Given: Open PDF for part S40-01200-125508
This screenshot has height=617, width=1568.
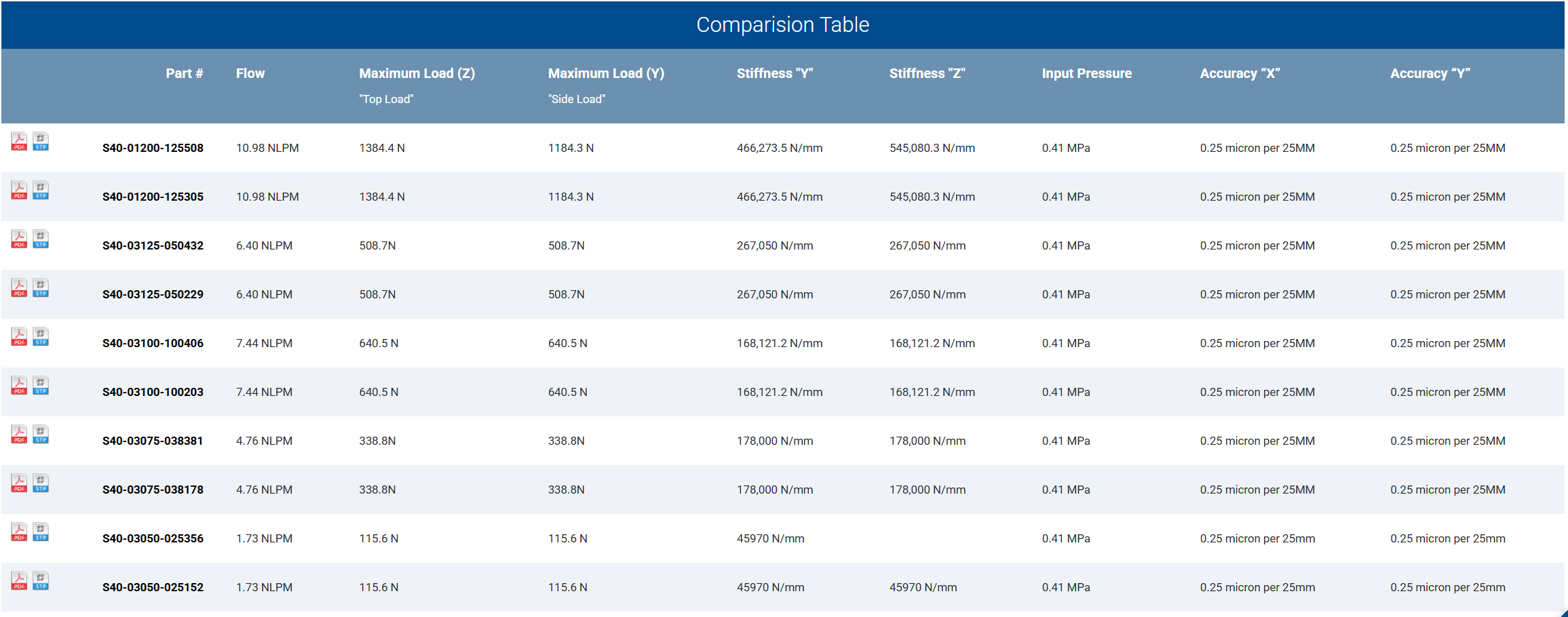Looking at the screenshot, I should [19, 142].
